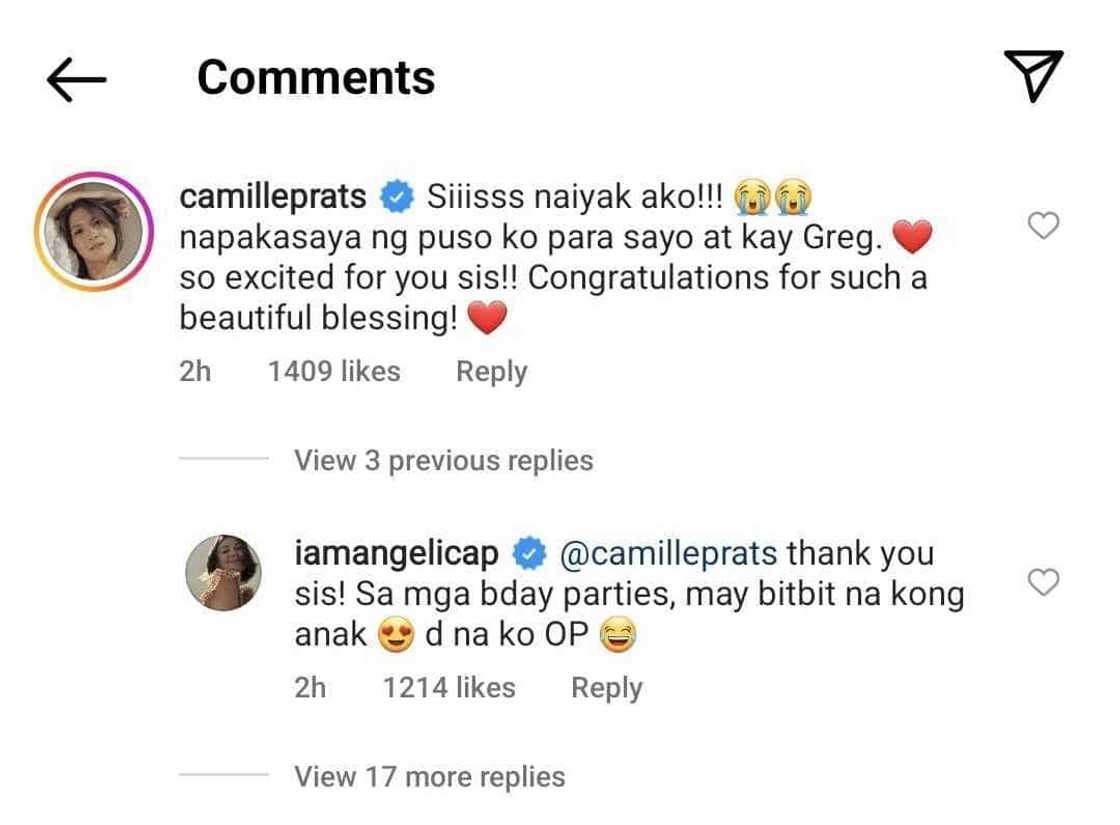
Task: Click the 2h timestamp on iamangelicap's reply
Action: 310,687
